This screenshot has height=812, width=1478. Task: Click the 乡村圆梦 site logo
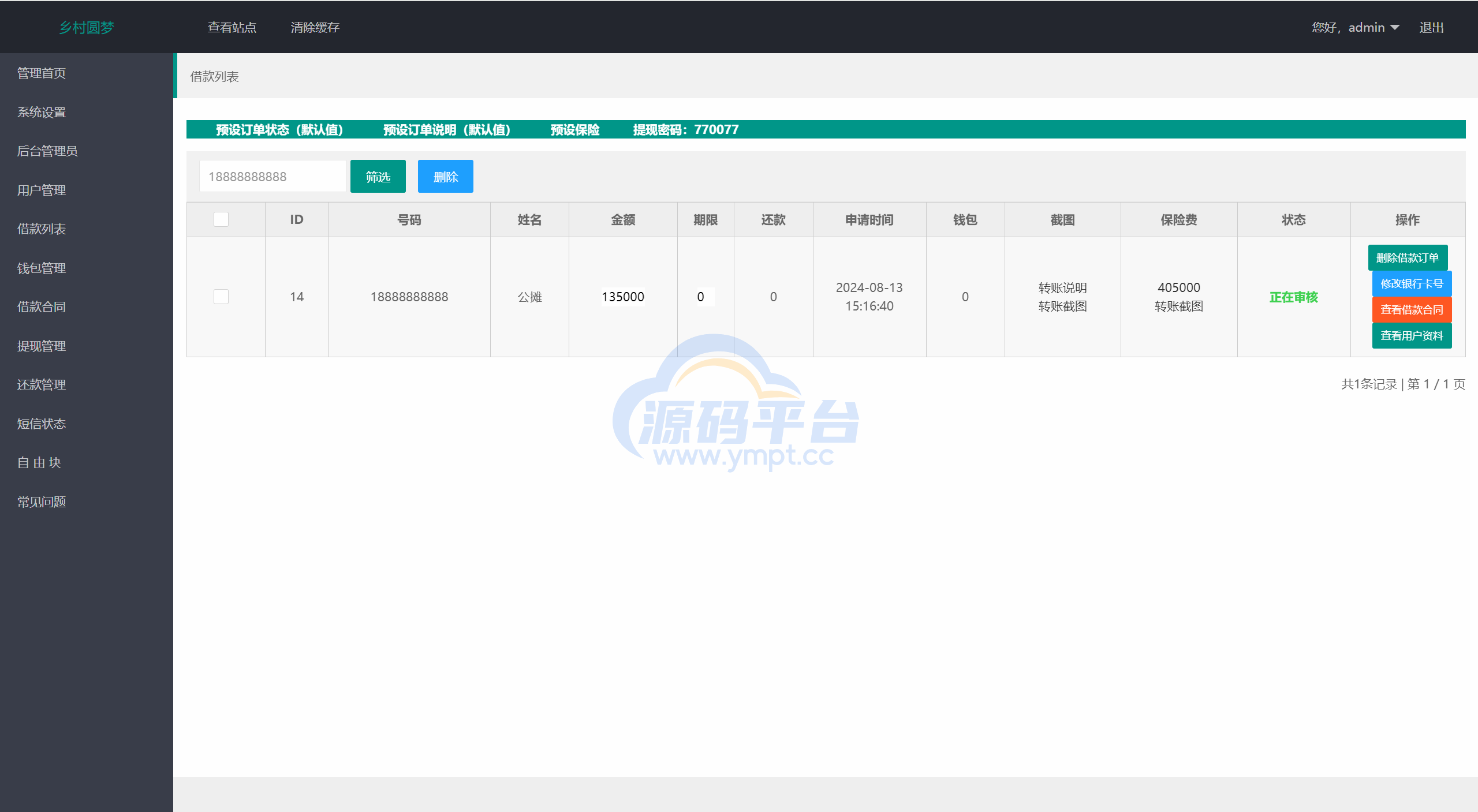pos(87,28)
